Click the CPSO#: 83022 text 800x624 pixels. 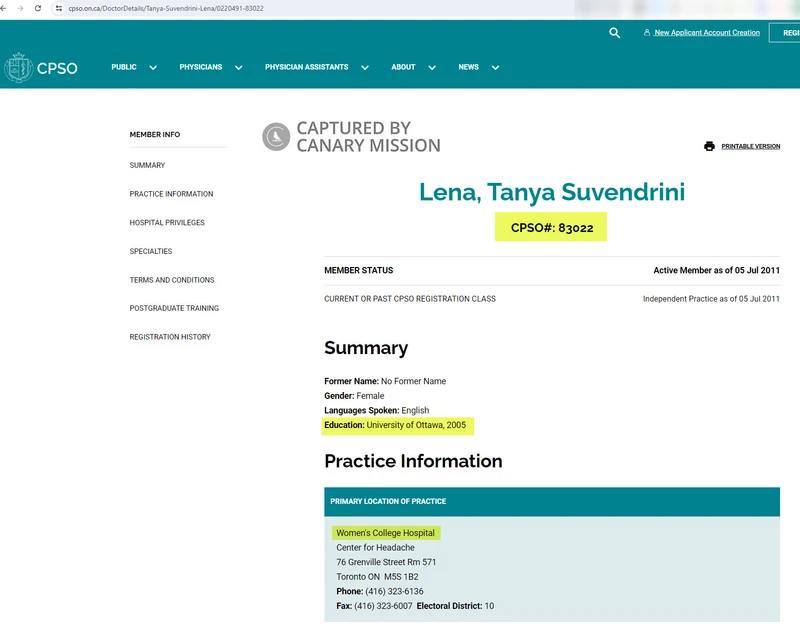pos(552,228)
